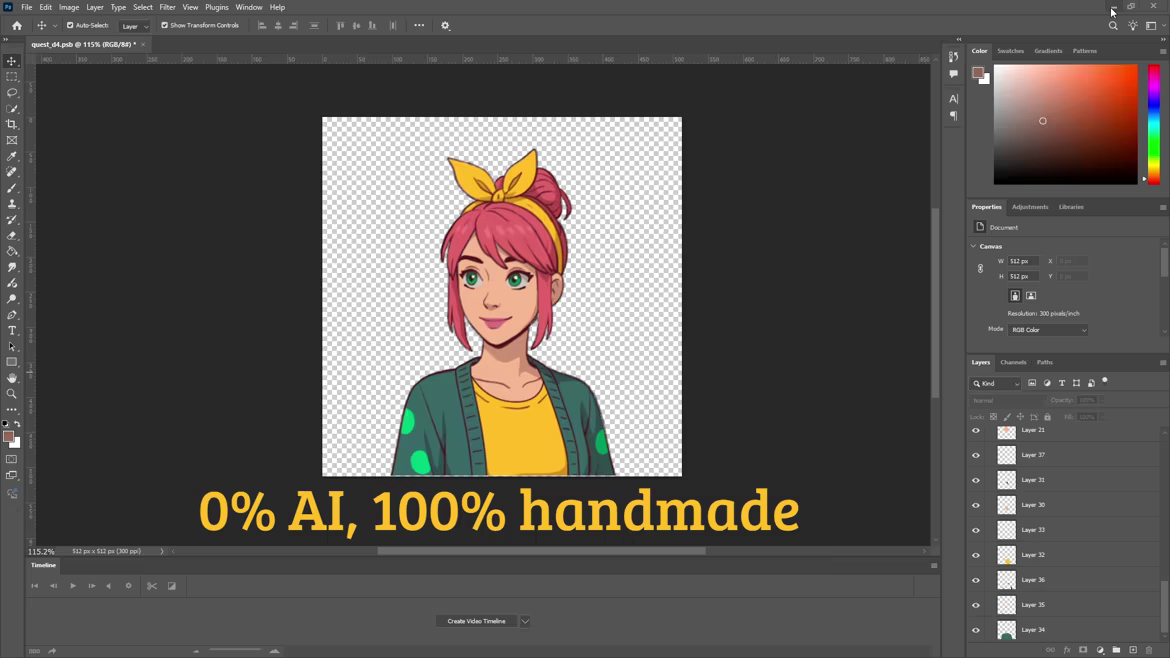
Task: Collapse the Canvas section
Action: pyautogui.click(x=974, y=246)
